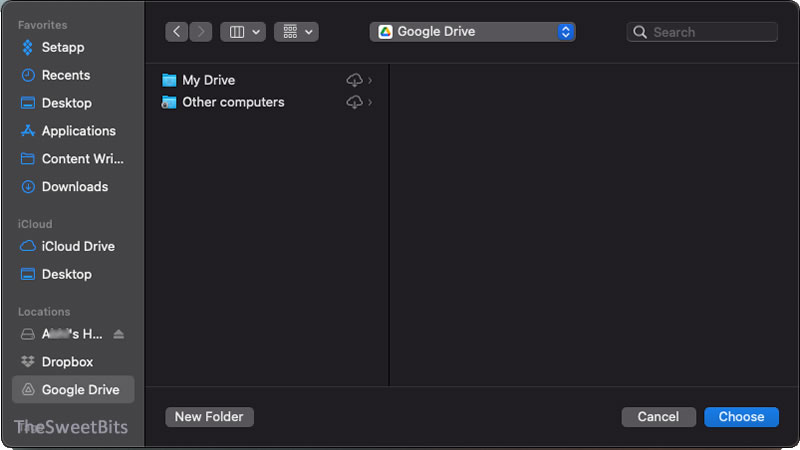Expand My Drive with the chevron arrow
The width and height of the screenshot is (800, 450).
(370, 80)
